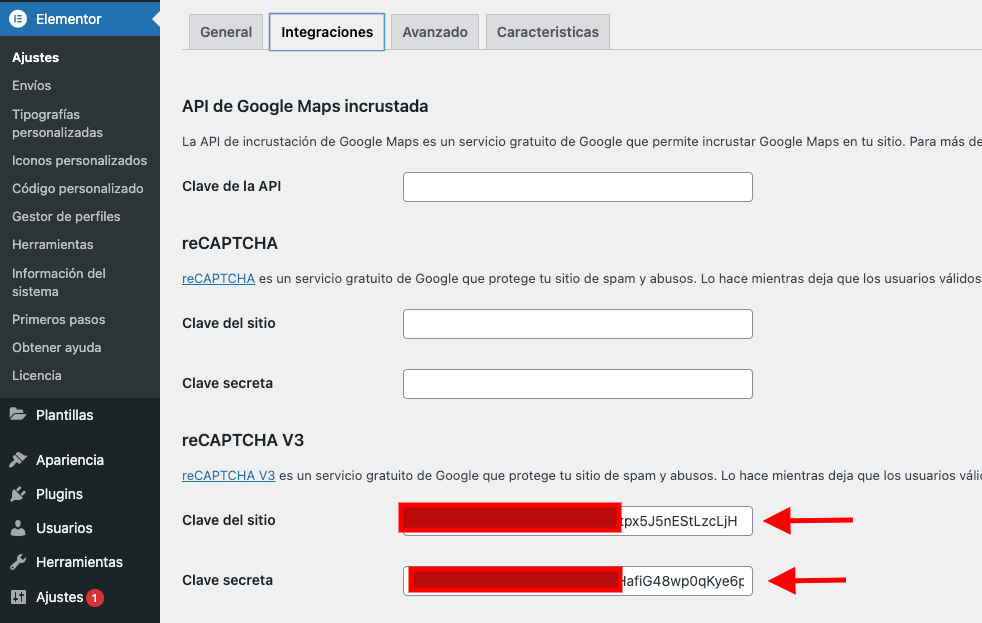This screenshot has width=982, height=623.
Task: Click the Herramientas wrench icon
Action: tap(18, 562)
